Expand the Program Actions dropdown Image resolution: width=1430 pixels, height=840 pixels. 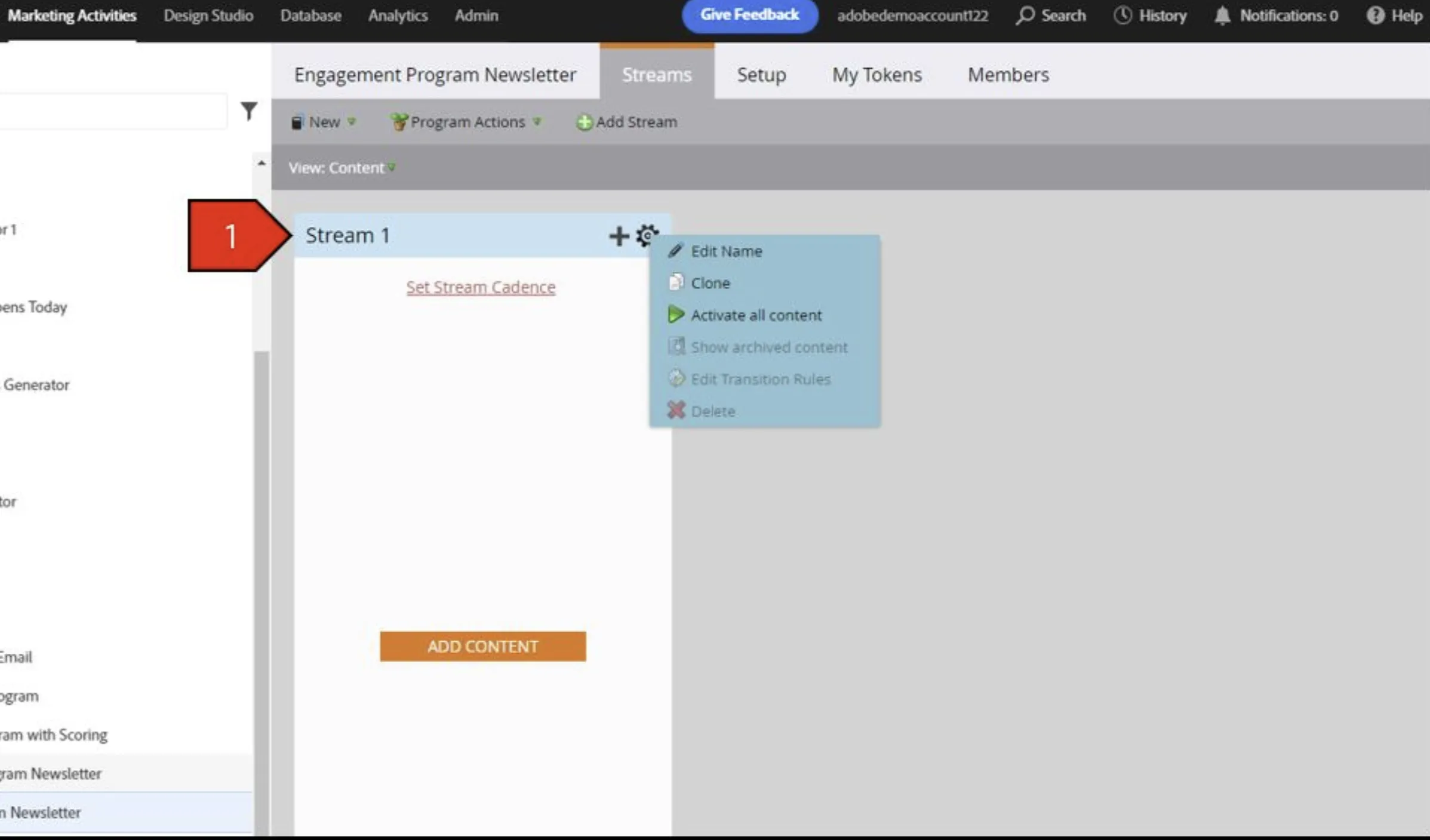point(466,122)
